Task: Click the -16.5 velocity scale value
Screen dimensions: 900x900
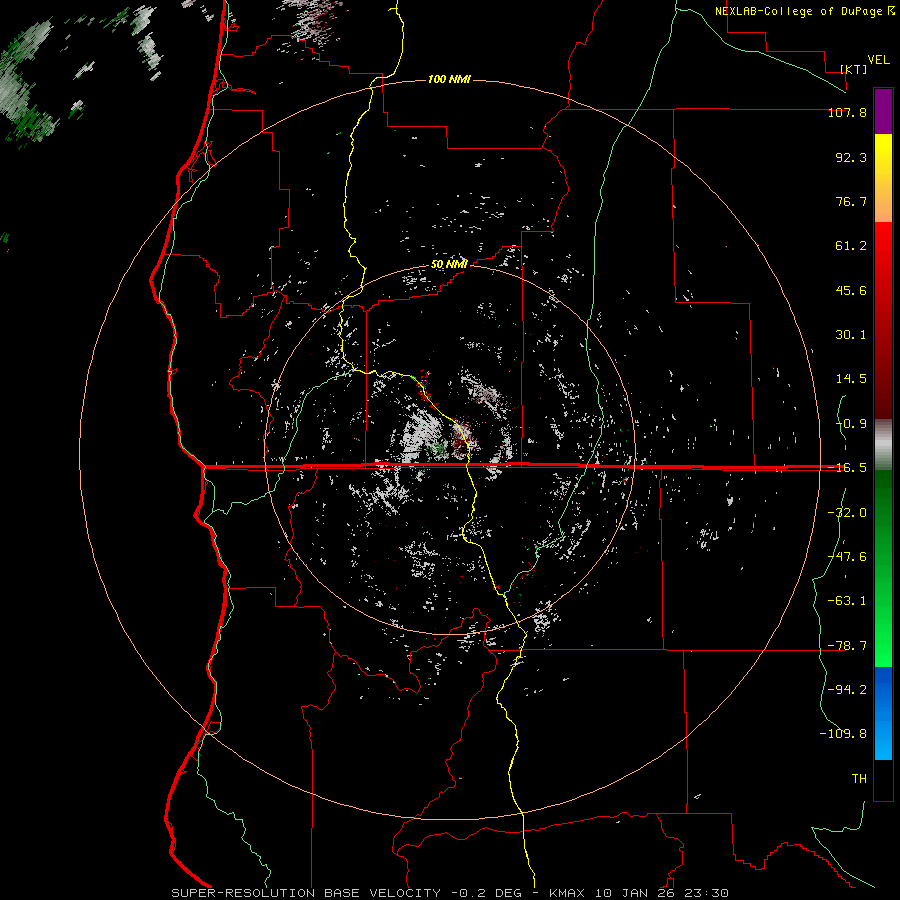Action: point(847,468)
